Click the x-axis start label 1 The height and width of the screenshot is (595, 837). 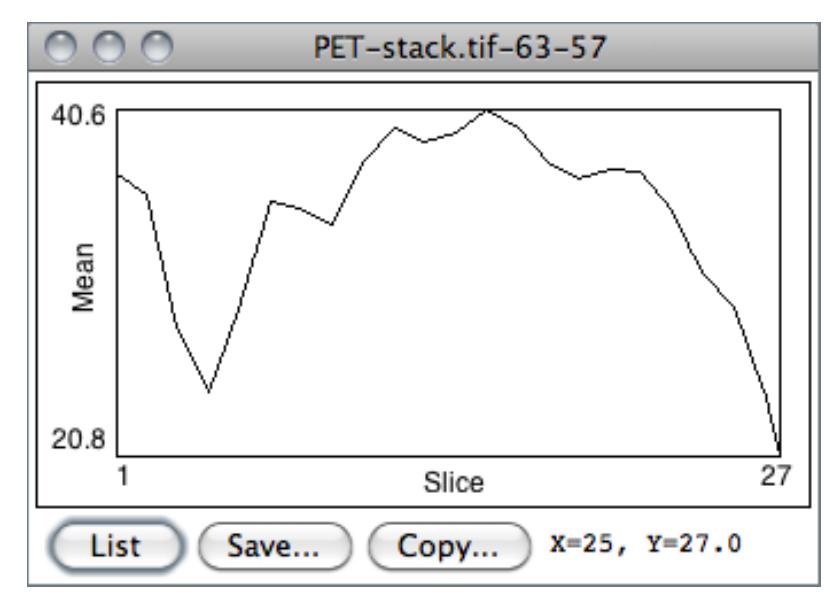tap(123, 474)
